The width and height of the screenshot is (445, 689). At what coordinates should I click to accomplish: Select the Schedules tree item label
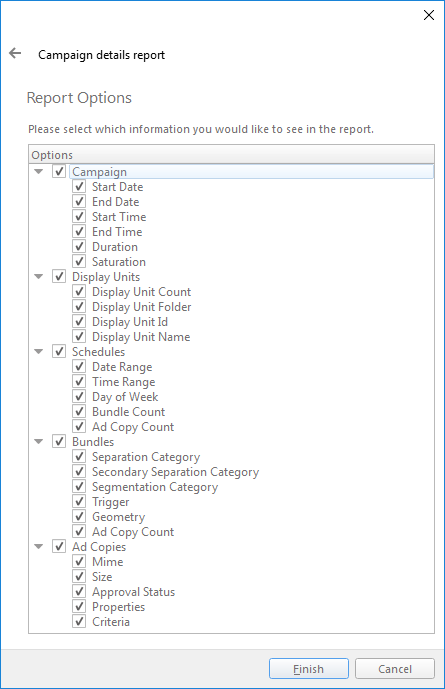click(98, 352)
